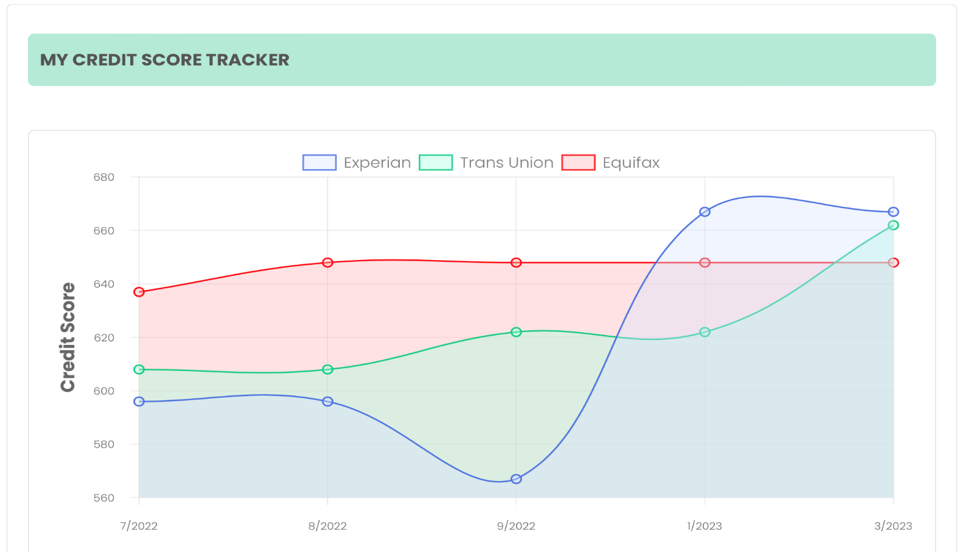
Task: Select Trans Union data point for 7/2022
Action: (x=139, y=370)
